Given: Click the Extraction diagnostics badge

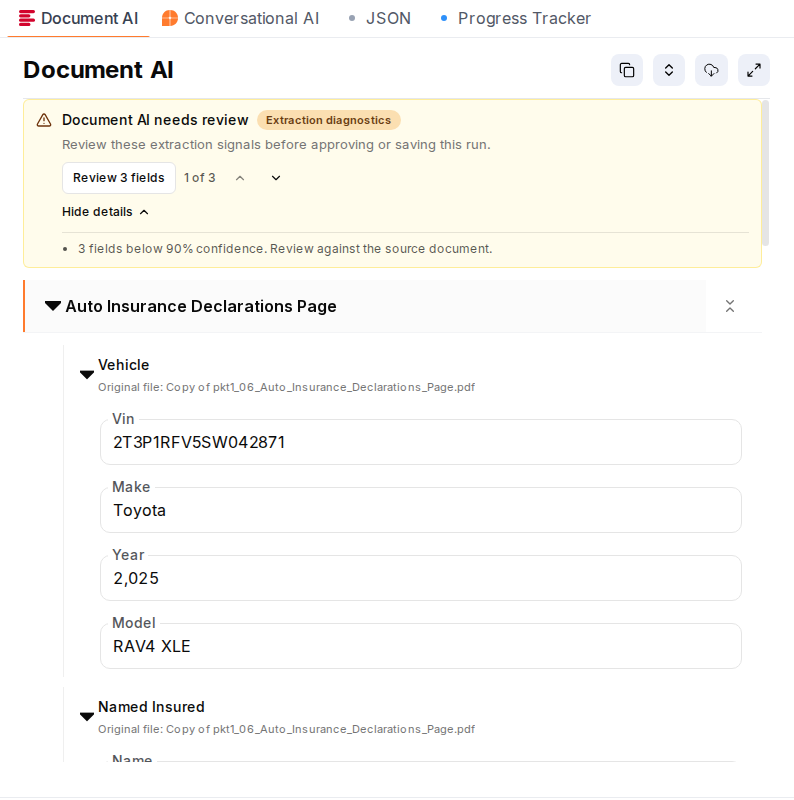Looking at the screenshot, I should point(329,120).
